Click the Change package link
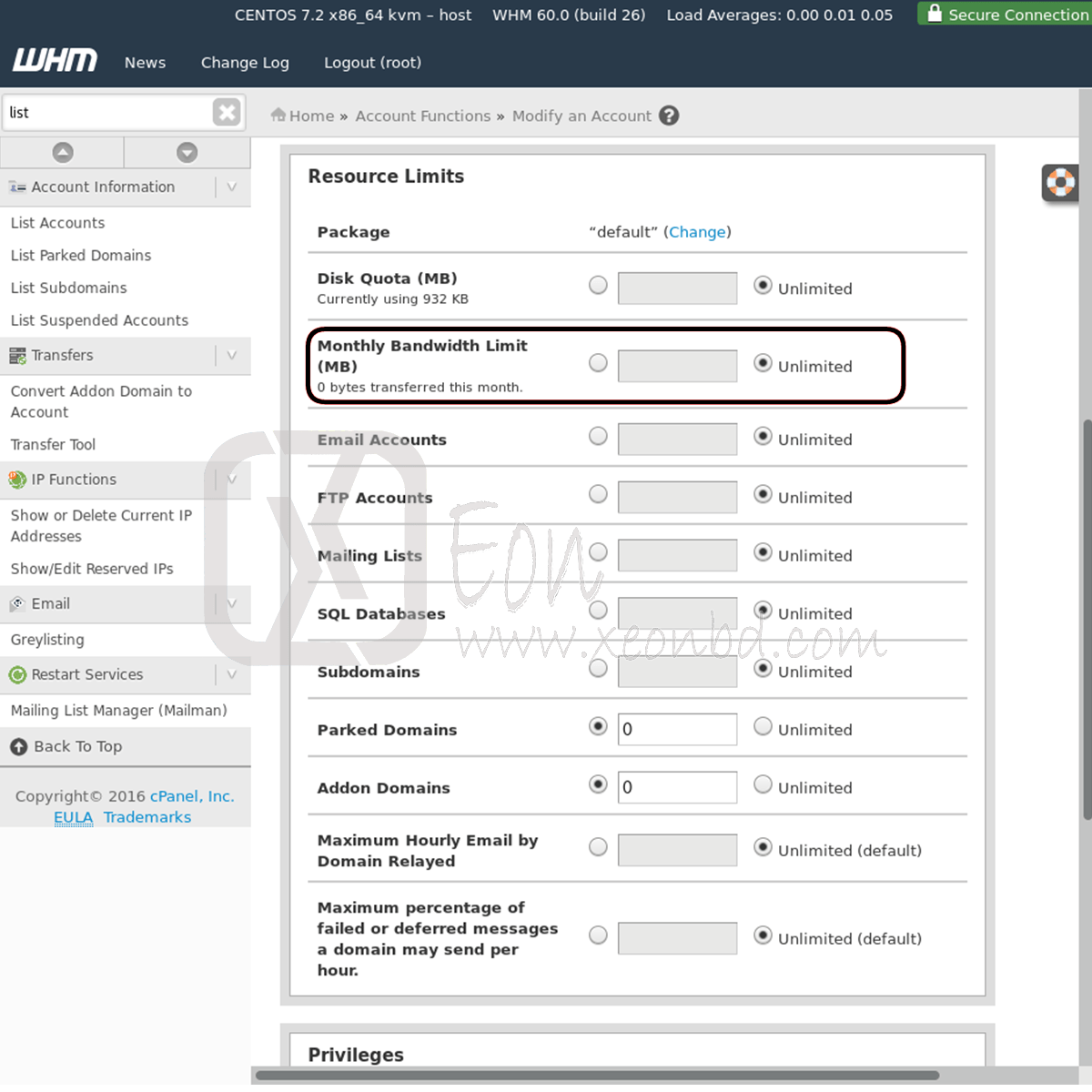This screenshot has height=1092, width=1092. [x=697, y=232]
